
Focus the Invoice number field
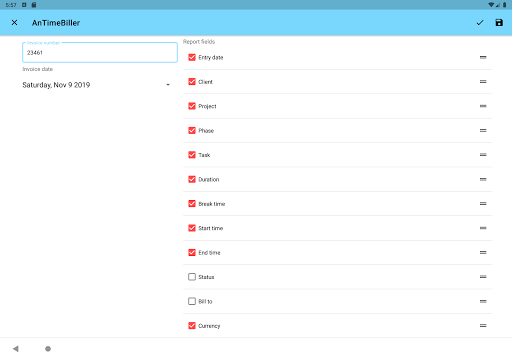pos(100,52)
